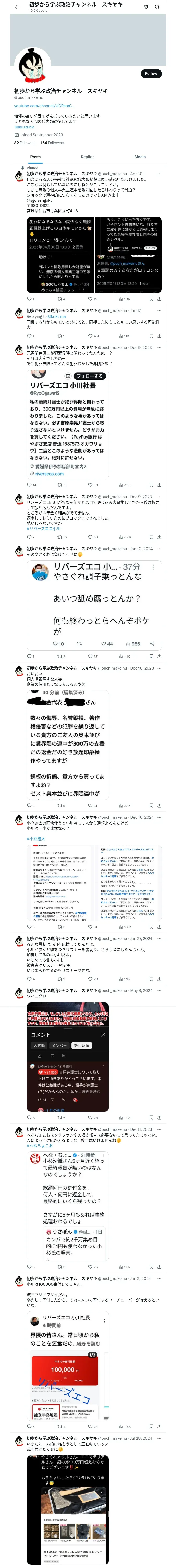Bookmark the pinned Apr 30 post
Viewport: 176px width, 1568px height.
tap(151, 299)
